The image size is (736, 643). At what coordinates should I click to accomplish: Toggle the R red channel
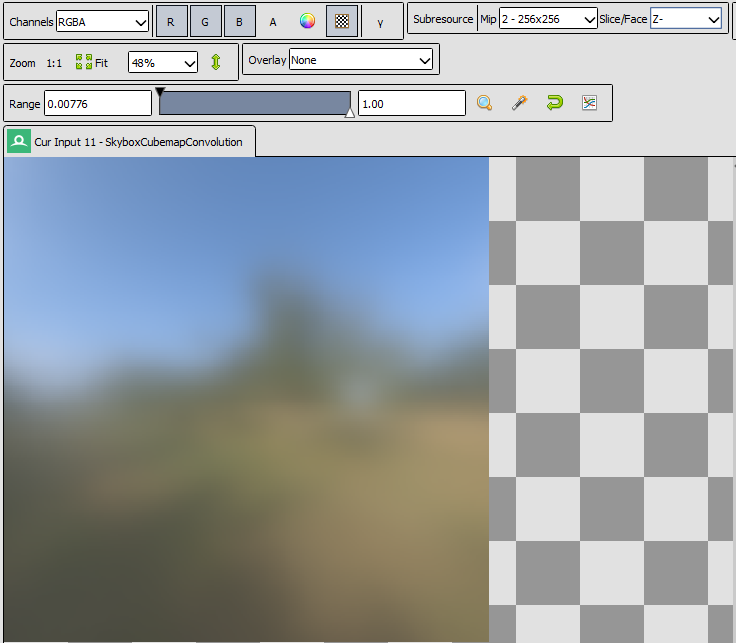tap(171, 21)
